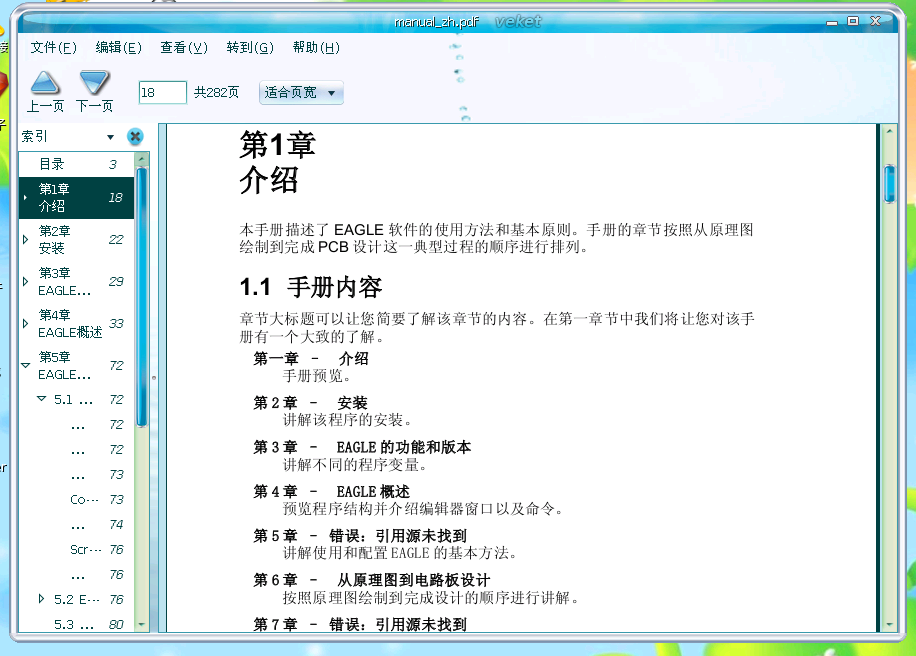The width and height of the screenshot is (916, 656).
Task: Minimize the manual_zh.pdf window
Action: 832,22
